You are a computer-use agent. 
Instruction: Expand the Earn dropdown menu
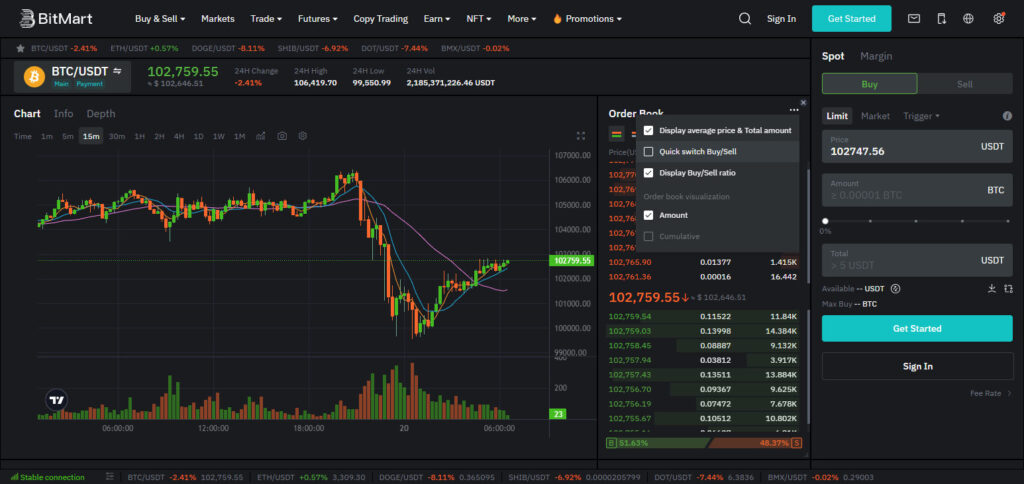pyautogui.click(x=437, y=19)
